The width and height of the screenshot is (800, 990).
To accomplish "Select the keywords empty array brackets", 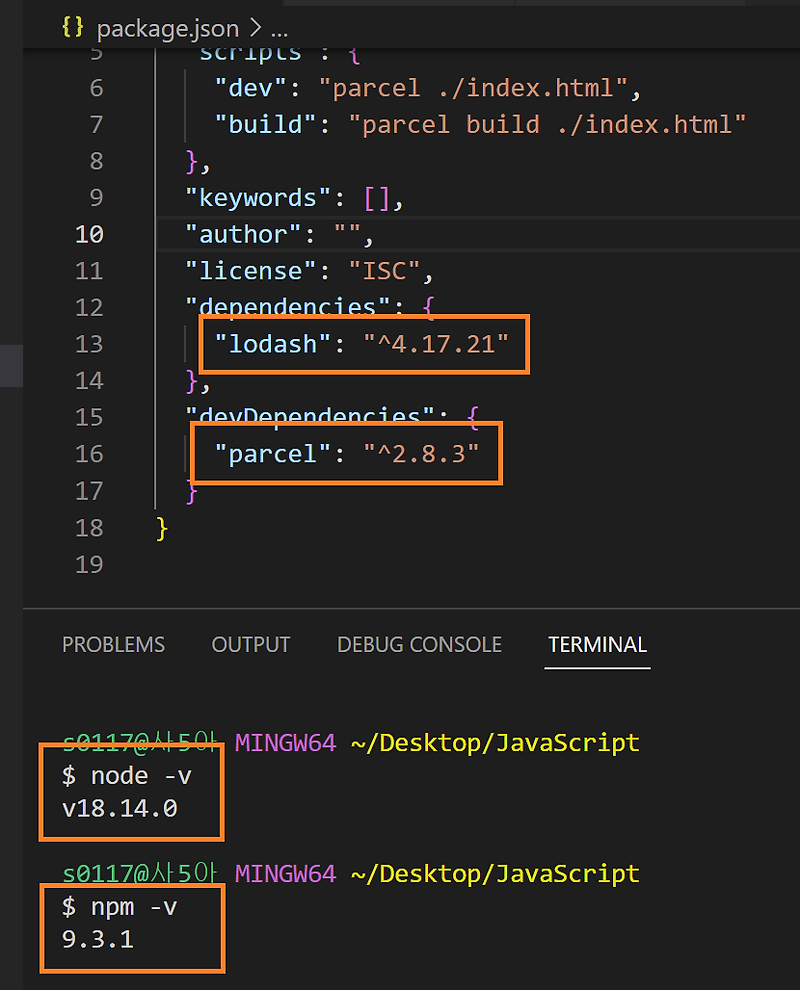I will [374, 197].
